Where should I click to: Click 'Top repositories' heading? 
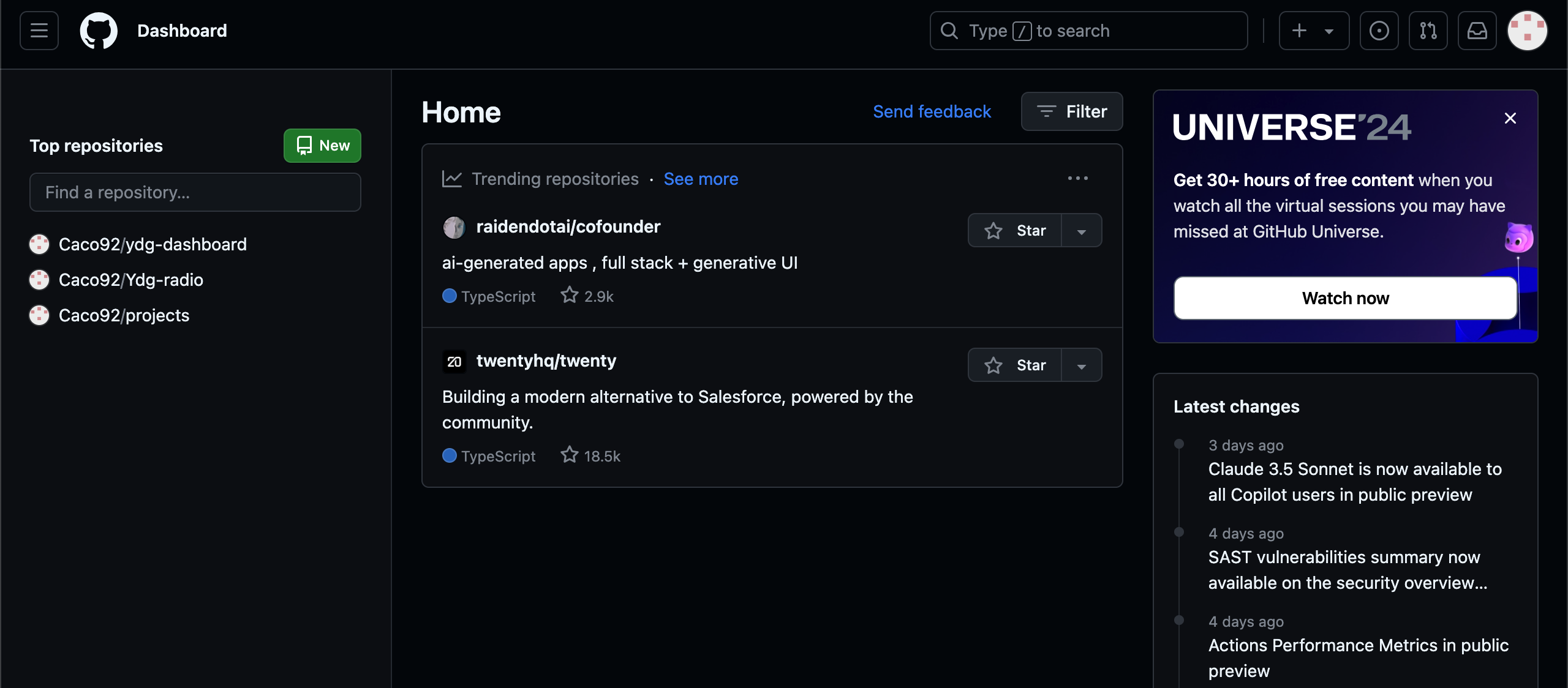(96, 146)
